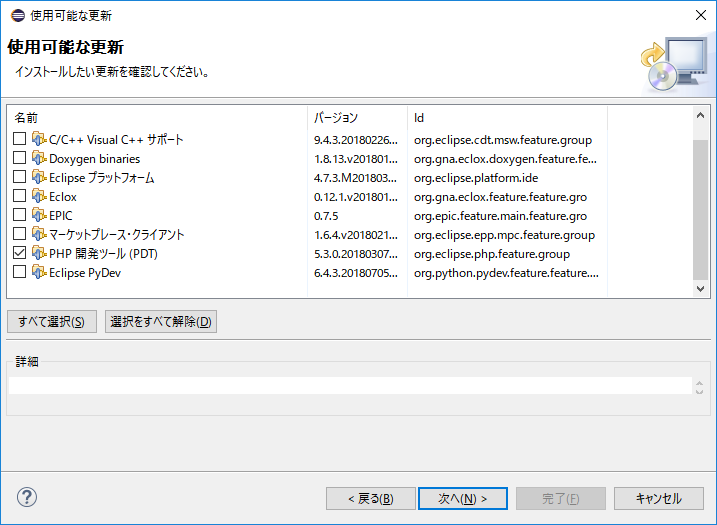Check the Eclipse PyDev checkbox

pos(20,272)
